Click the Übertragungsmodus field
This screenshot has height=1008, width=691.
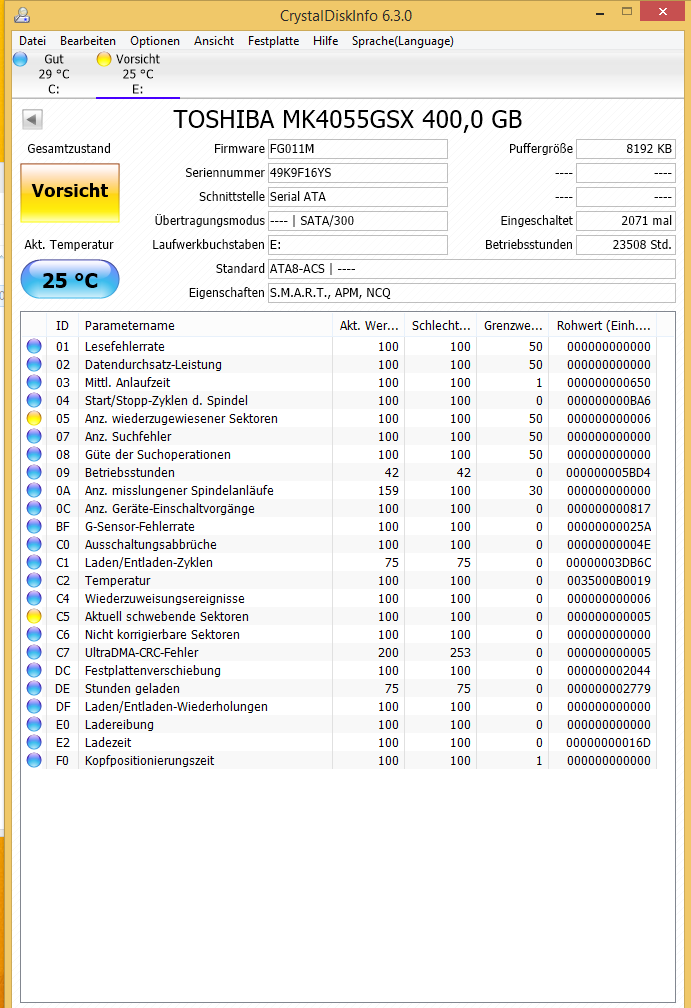click(x=358, y=220)
